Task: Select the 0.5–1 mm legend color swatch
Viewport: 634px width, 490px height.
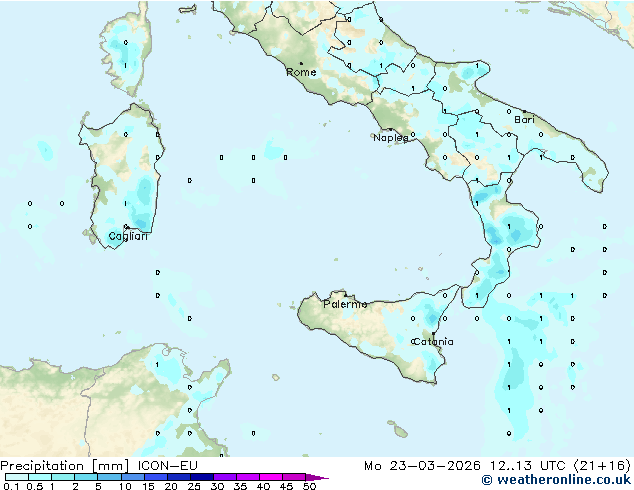Action: (40, 477)
